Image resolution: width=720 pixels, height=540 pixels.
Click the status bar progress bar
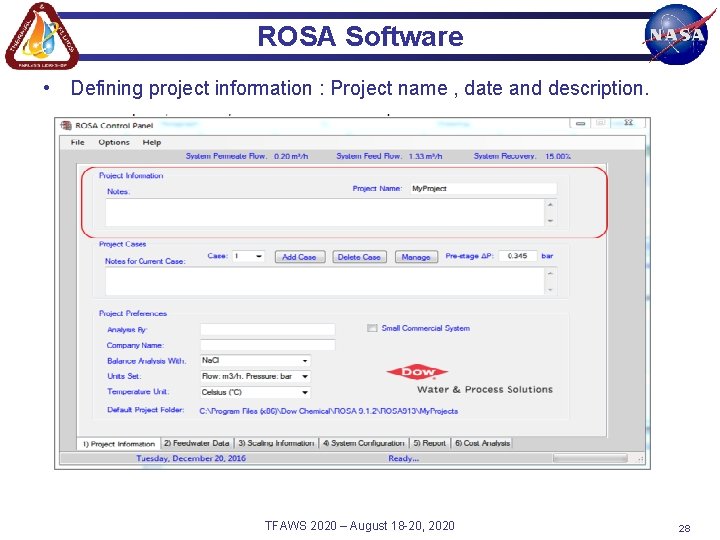click(x=591, y=458)
